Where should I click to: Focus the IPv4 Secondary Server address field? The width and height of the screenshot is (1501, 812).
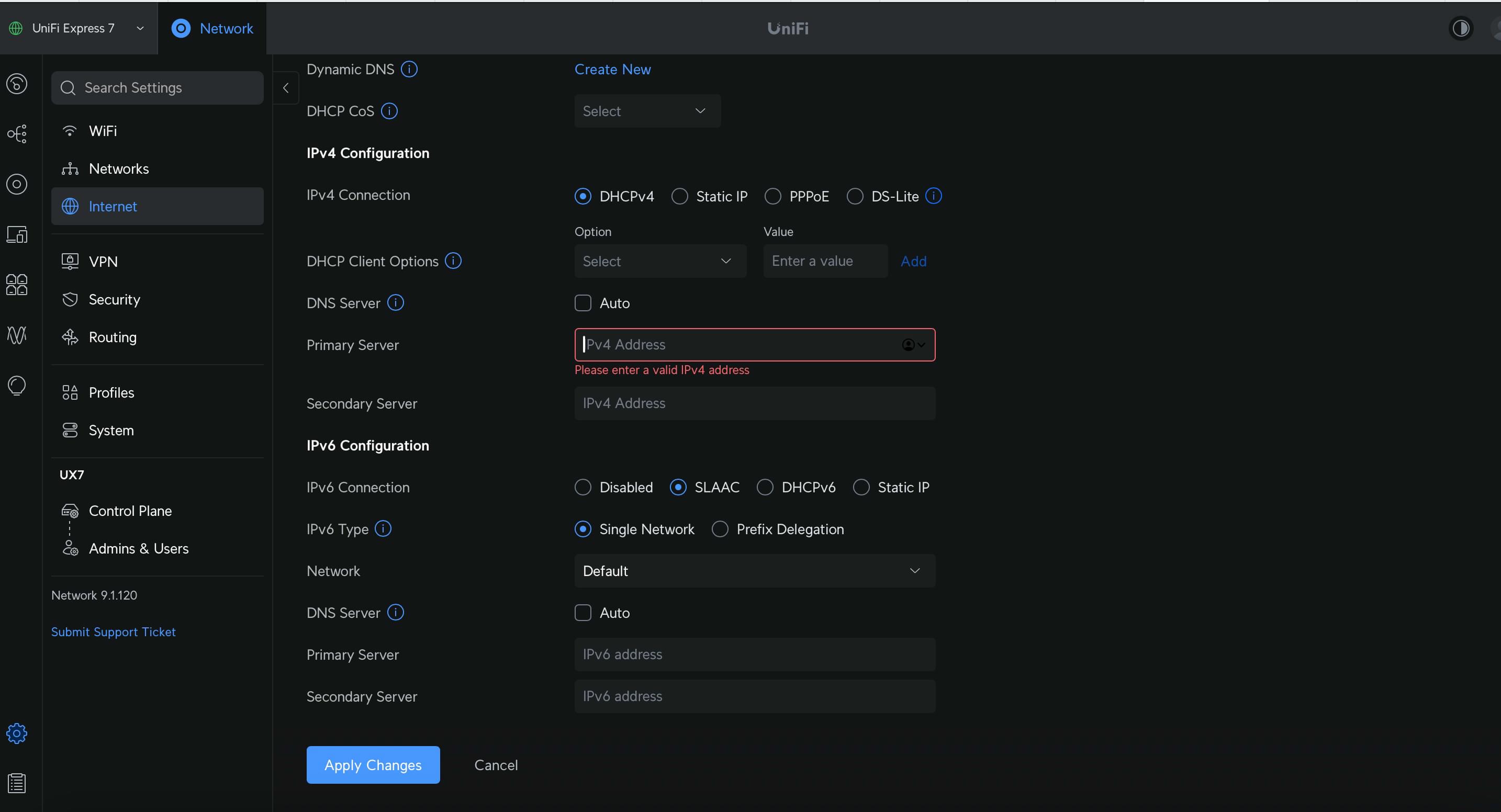click(x=755, y=403)
